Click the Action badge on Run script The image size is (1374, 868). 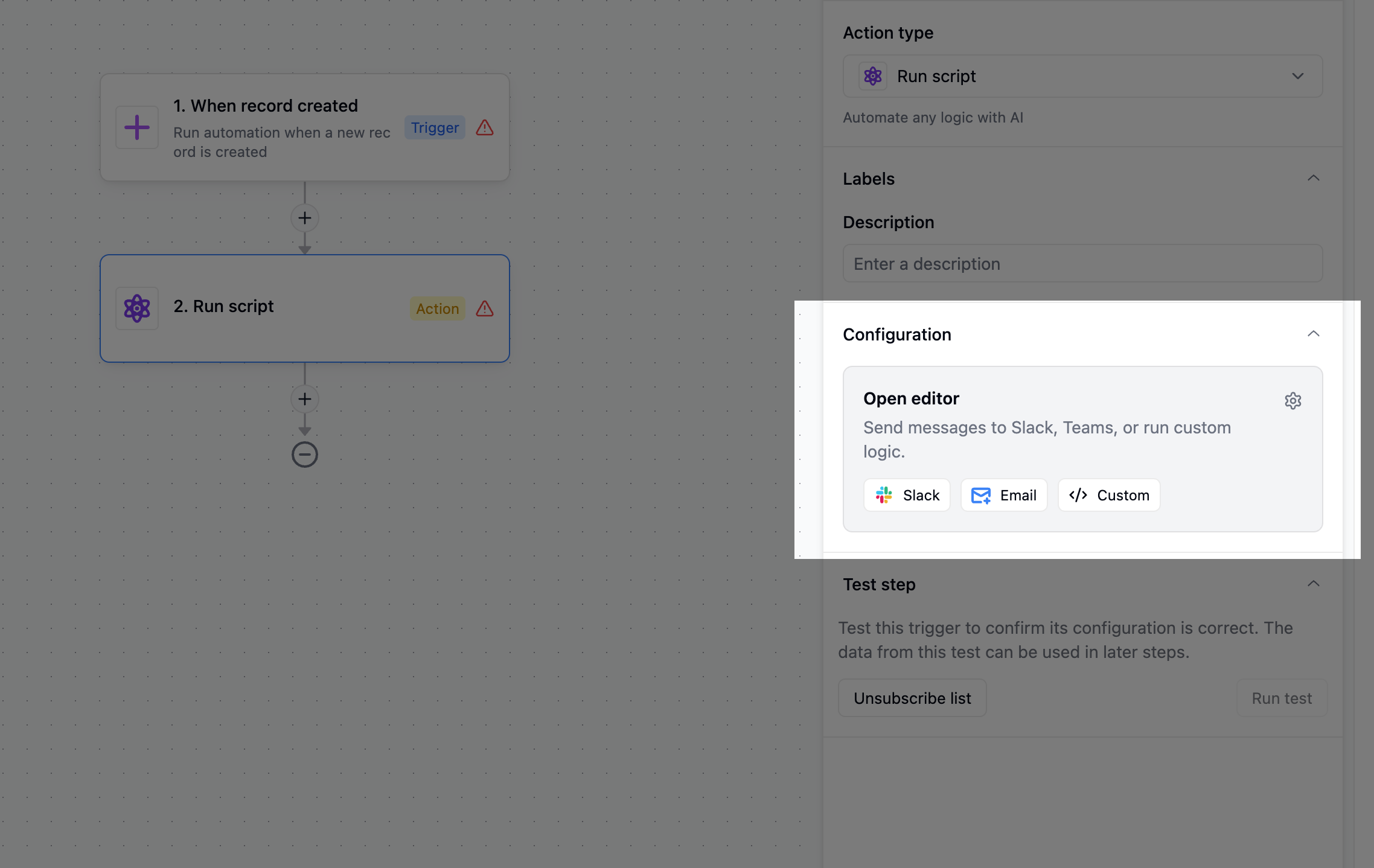[437, 308]
